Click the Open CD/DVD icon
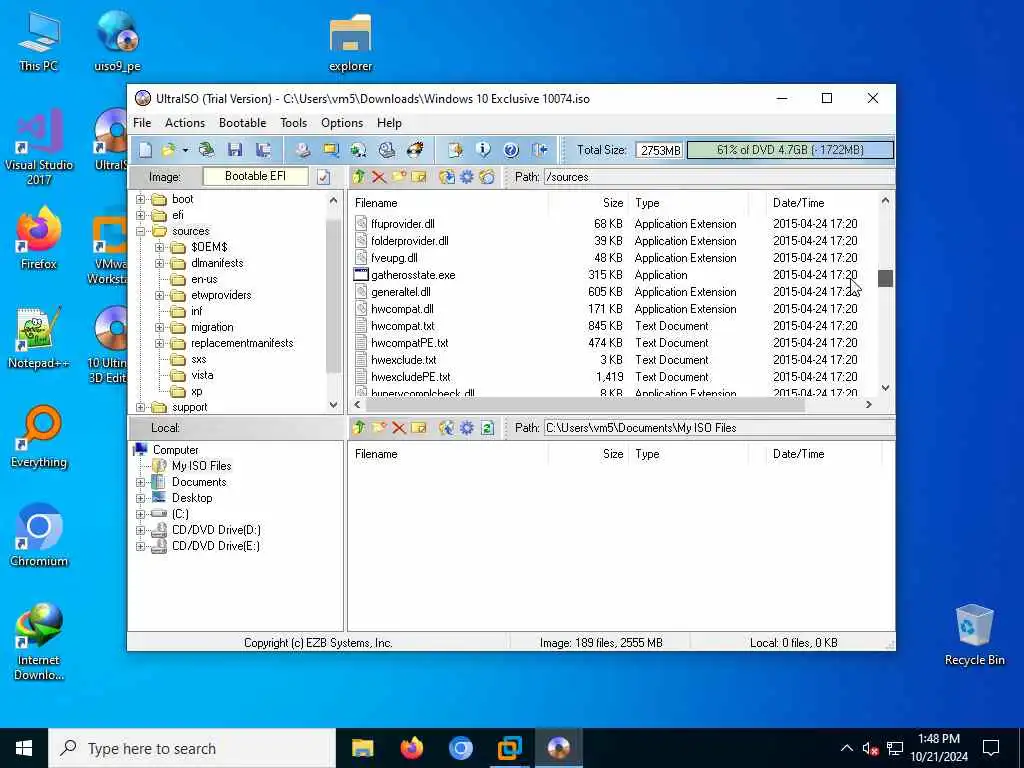The height and width of the screenshot is (768, 1024). [206, 150]
